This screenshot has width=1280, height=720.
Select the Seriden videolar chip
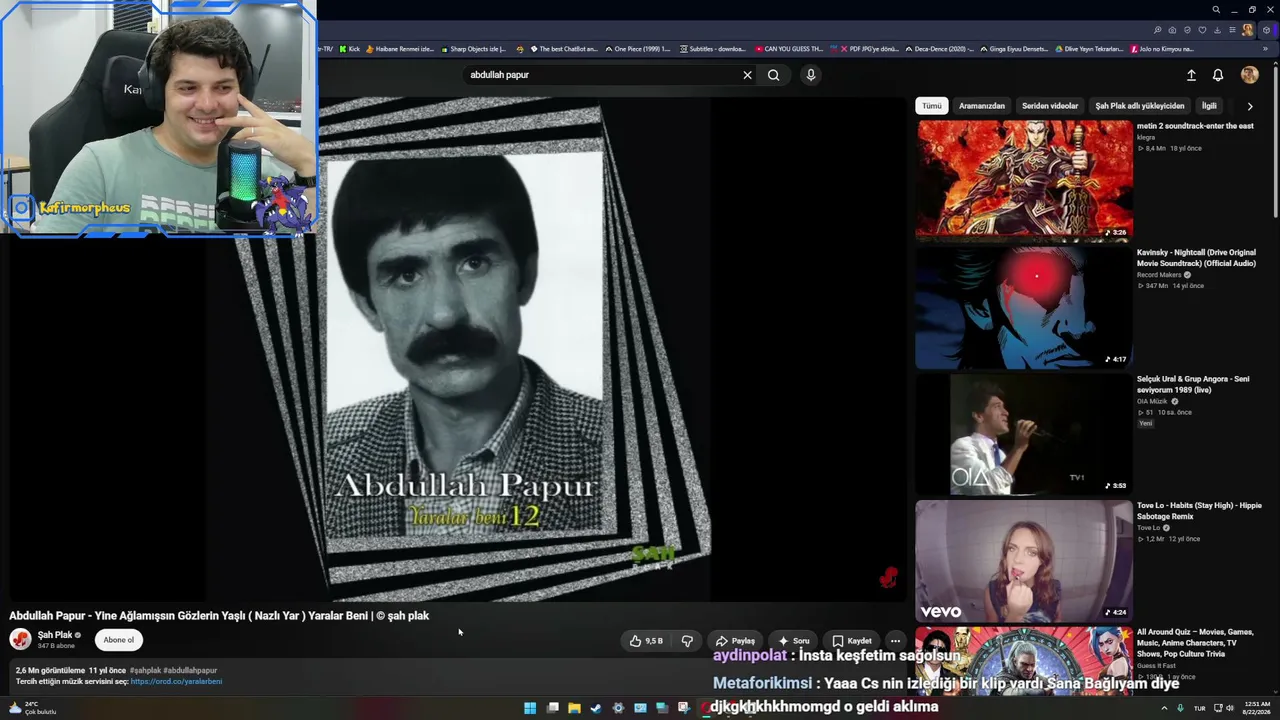[x=1050, y=106]
